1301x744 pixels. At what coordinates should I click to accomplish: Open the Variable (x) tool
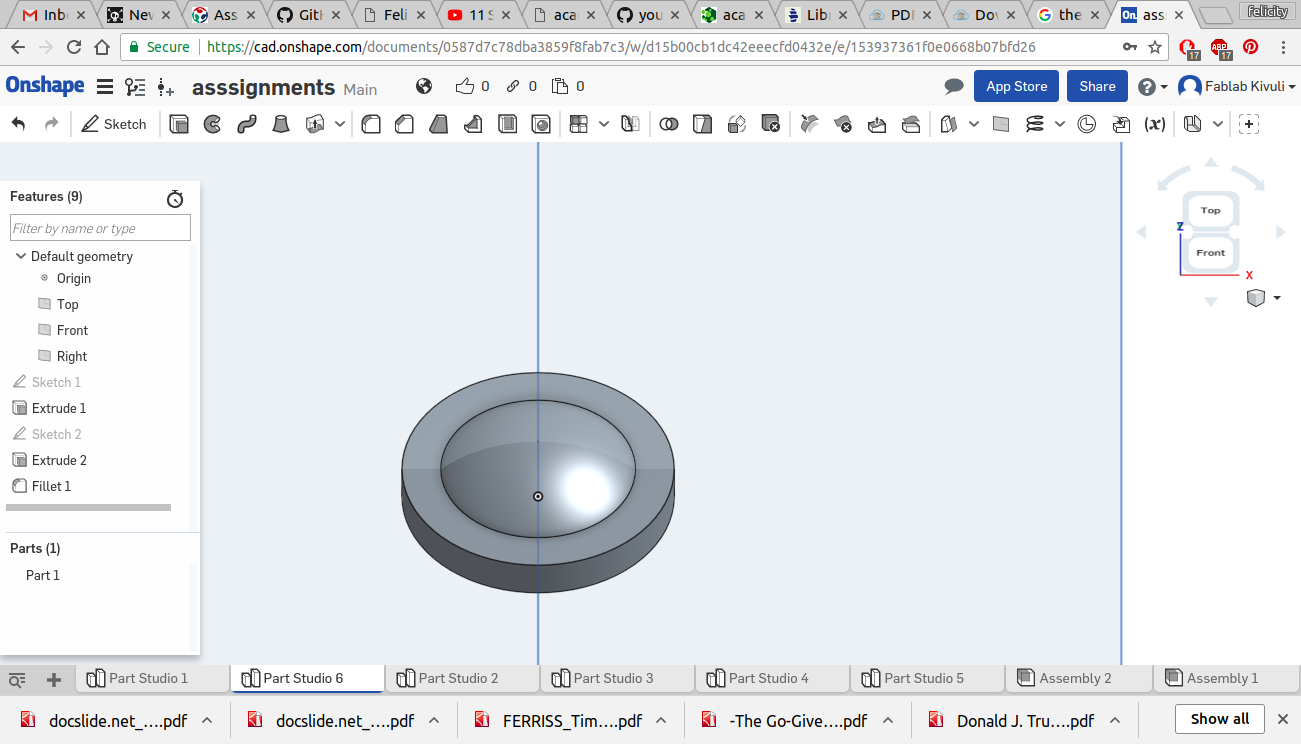pos(1155,124)
